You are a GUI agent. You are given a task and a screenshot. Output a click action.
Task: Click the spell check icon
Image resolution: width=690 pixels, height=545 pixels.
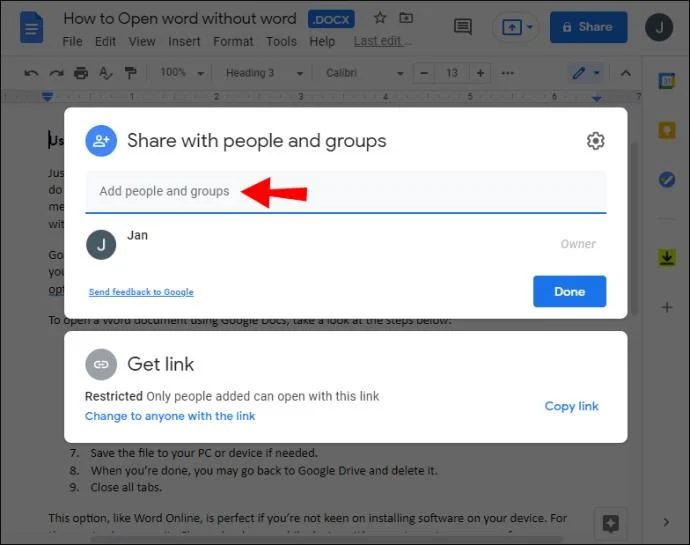pyautogui.click(x=106, y=73)
